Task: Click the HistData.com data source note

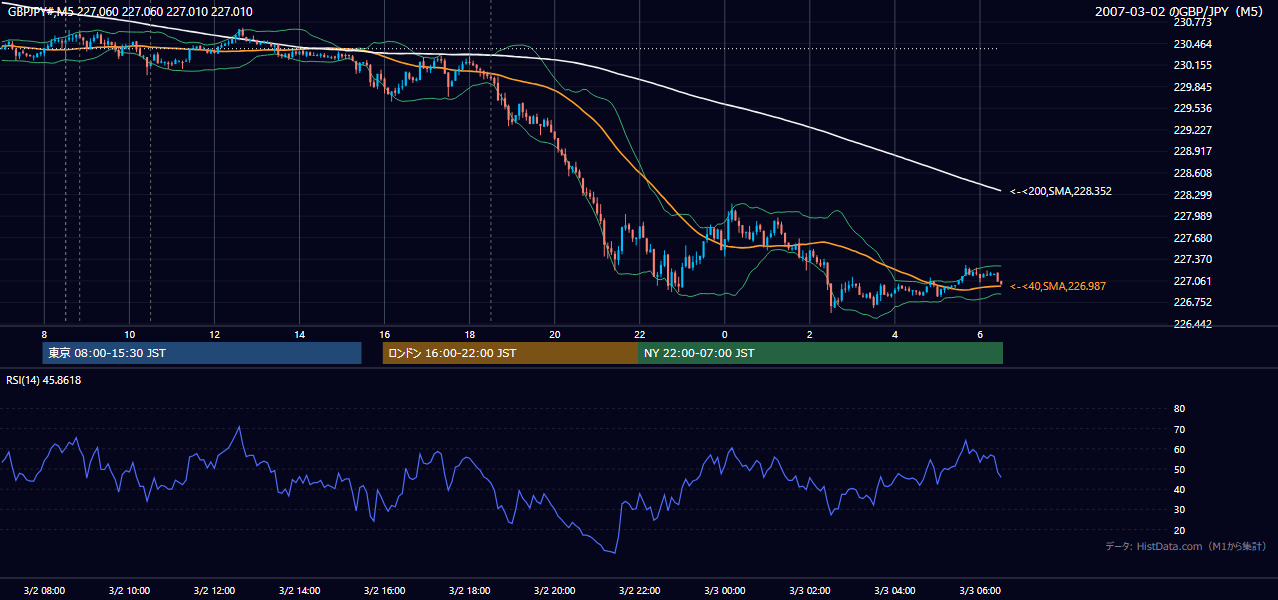Action: 1186,546
